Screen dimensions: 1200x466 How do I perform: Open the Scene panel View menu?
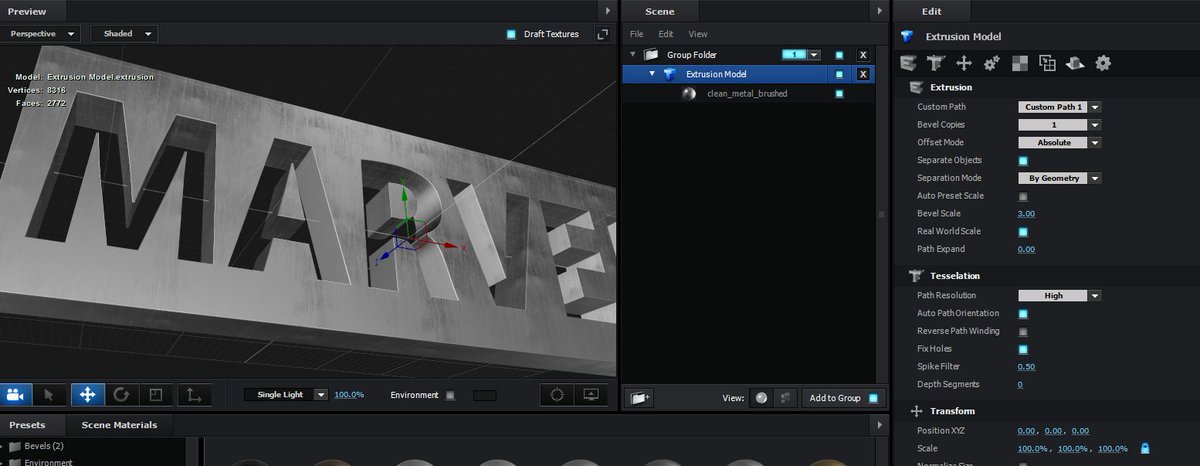click(x=698, y=34)
